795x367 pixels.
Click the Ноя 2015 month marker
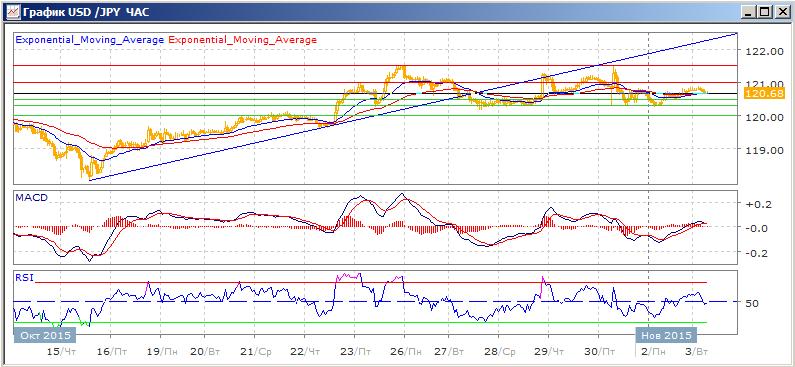point(666,336)
